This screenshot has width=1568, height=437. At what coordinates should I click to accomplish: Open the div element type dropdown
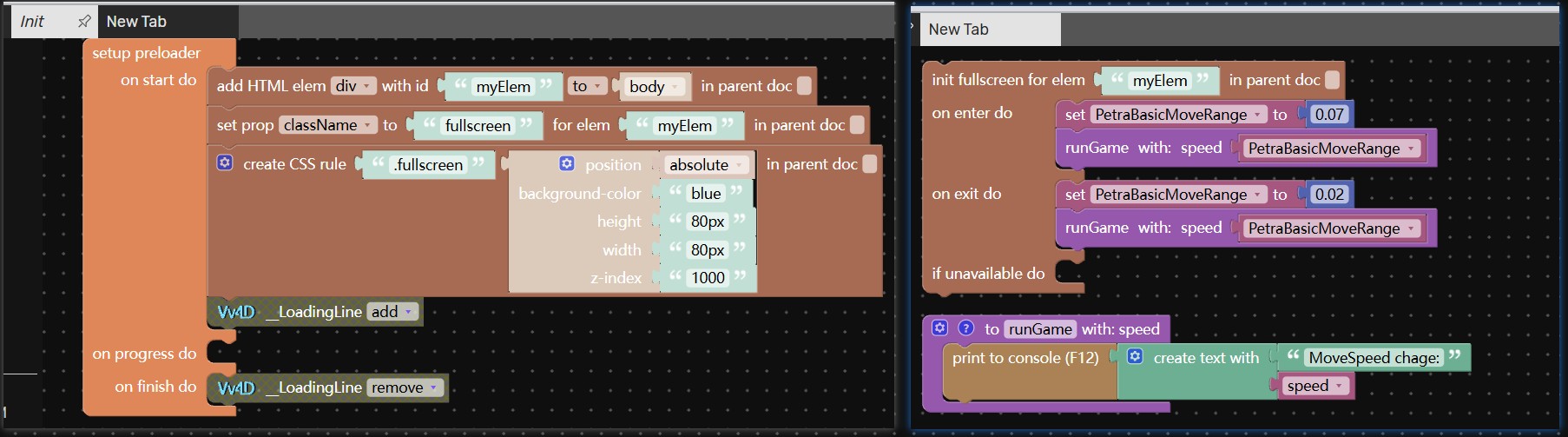click(x=354, y=86)
